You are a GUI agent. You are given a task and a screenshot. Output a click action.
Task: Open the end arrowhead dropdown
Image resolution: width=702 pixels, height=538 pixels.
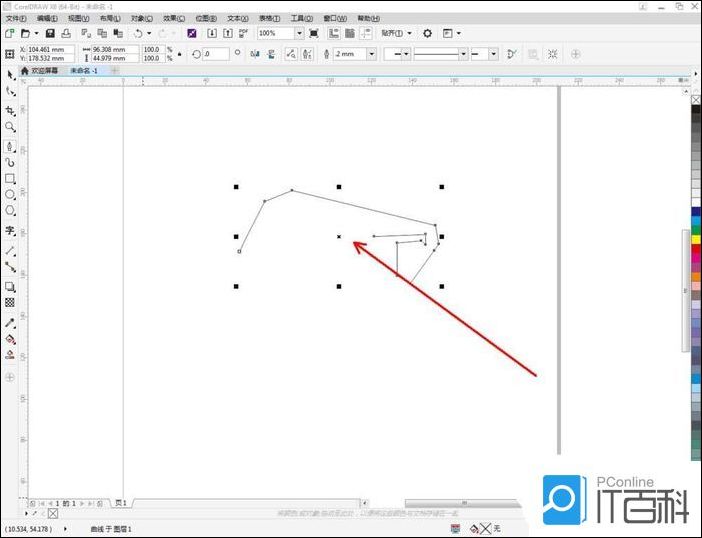tap(493, 54)
